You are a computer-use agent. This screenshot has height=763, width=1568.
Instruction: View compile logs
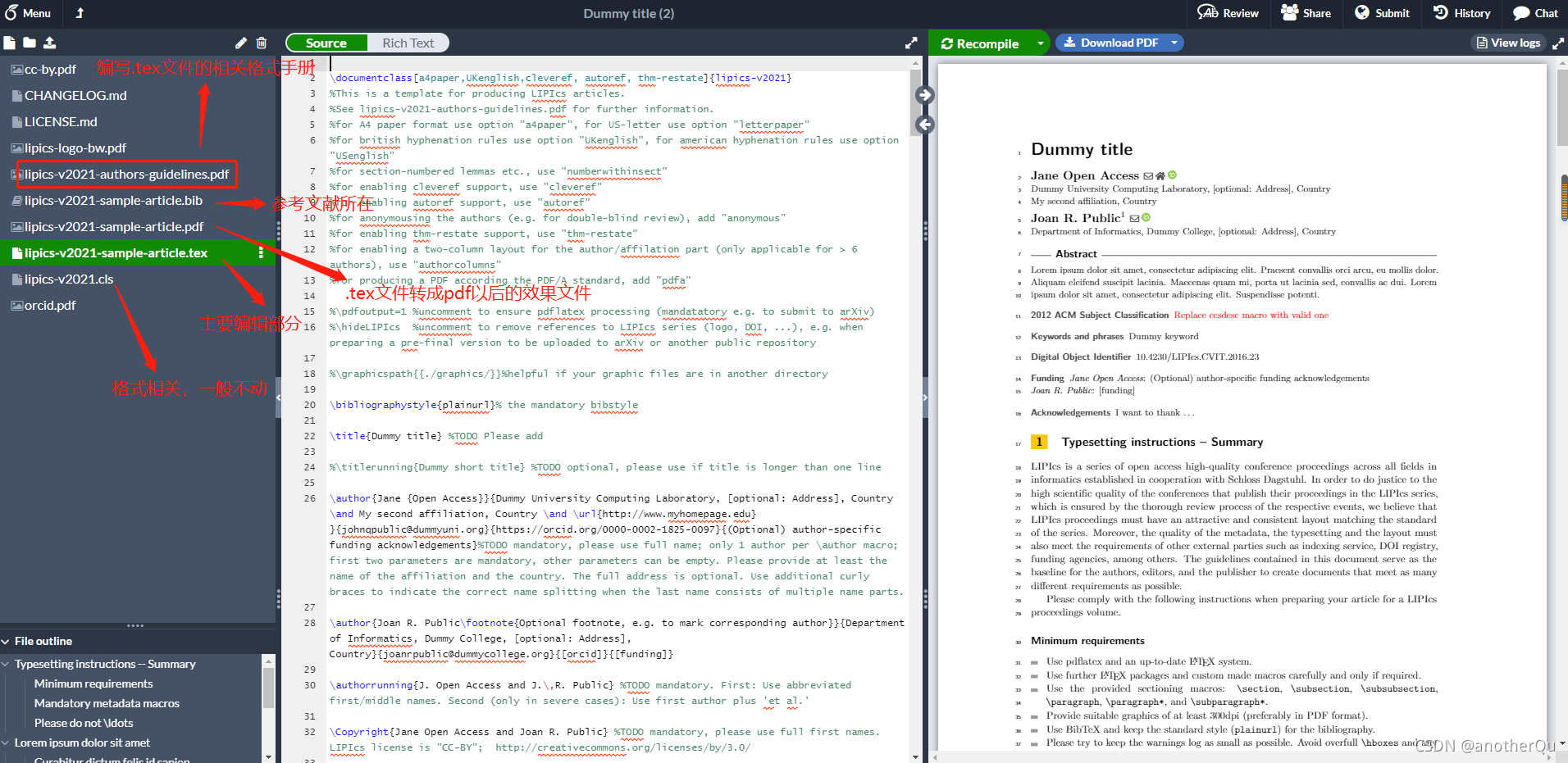click(x=1508, y=43)
